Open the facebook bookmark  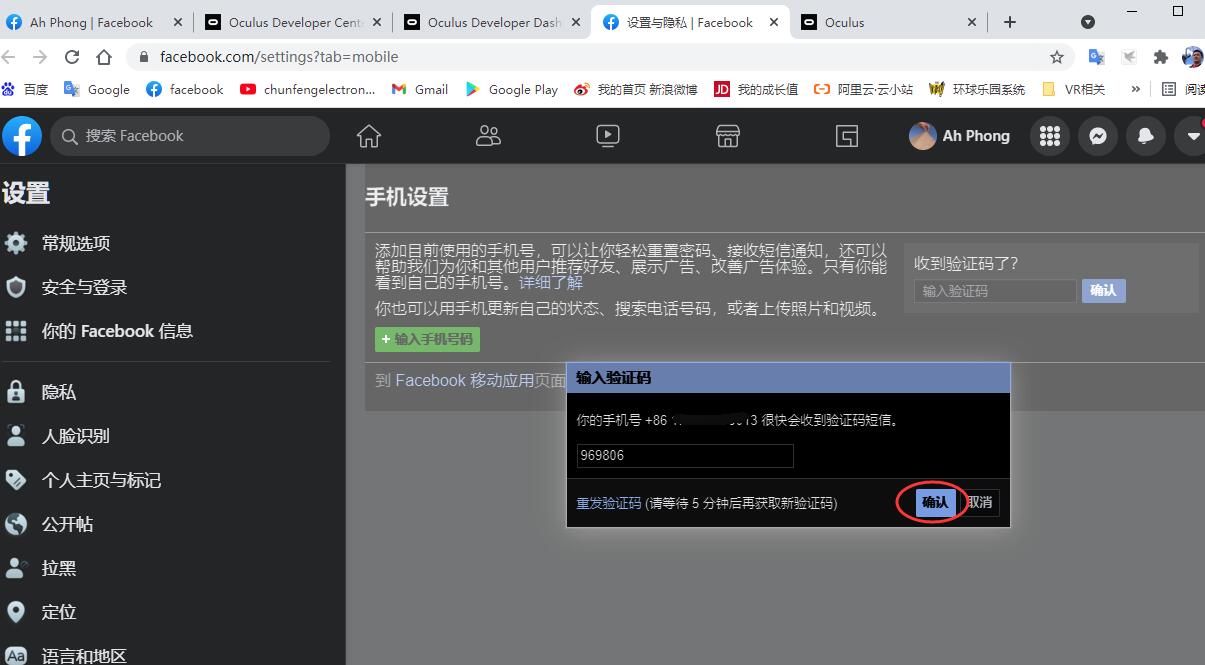pos(185,89)
